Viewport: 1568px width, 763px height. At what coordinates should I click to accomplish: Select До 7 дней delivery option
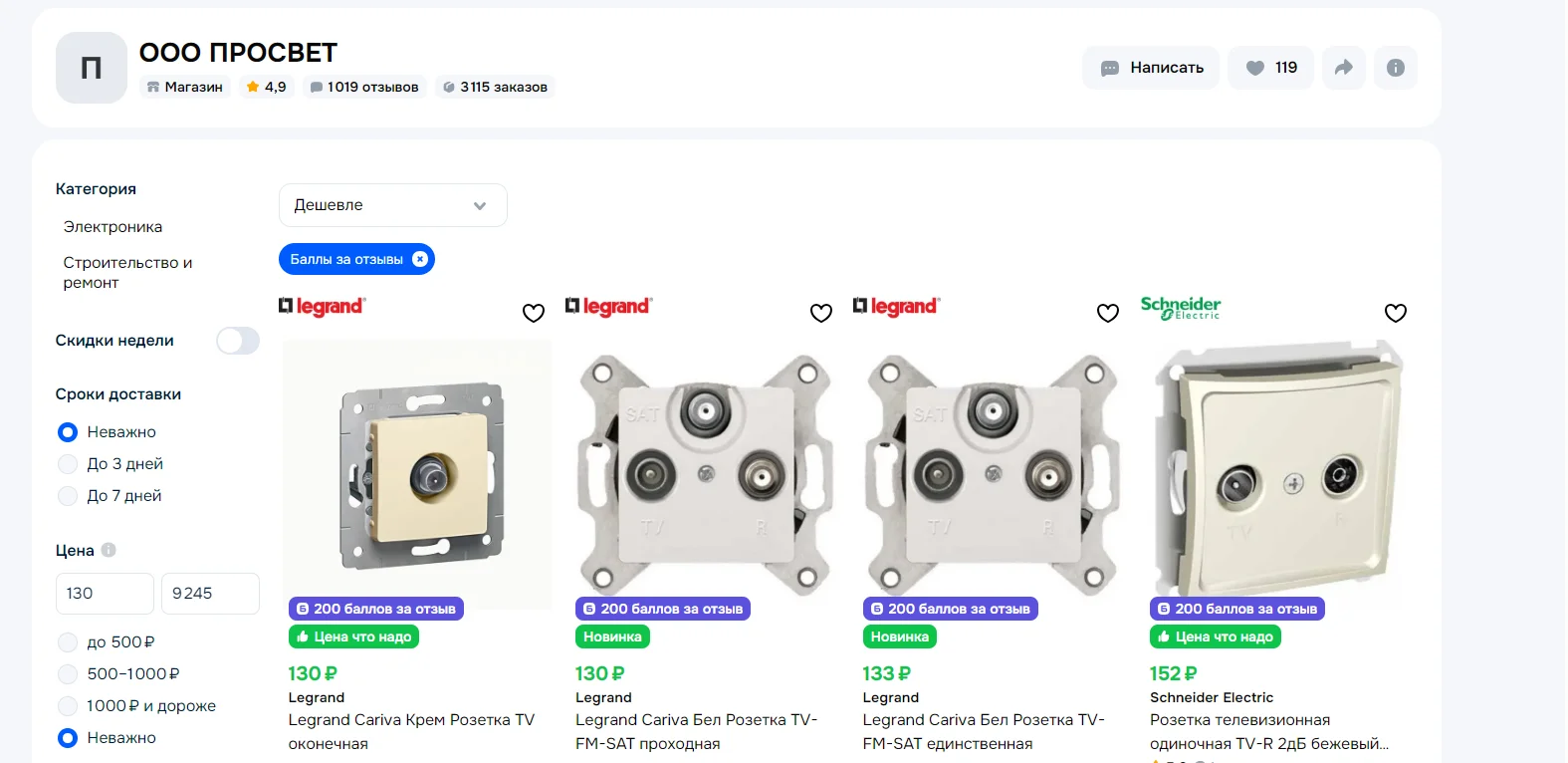[x=68, y=496]
